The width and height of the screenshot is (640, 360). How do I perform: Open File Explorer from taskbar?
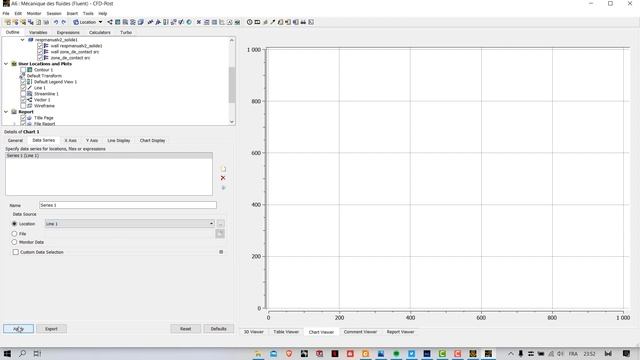258,353
